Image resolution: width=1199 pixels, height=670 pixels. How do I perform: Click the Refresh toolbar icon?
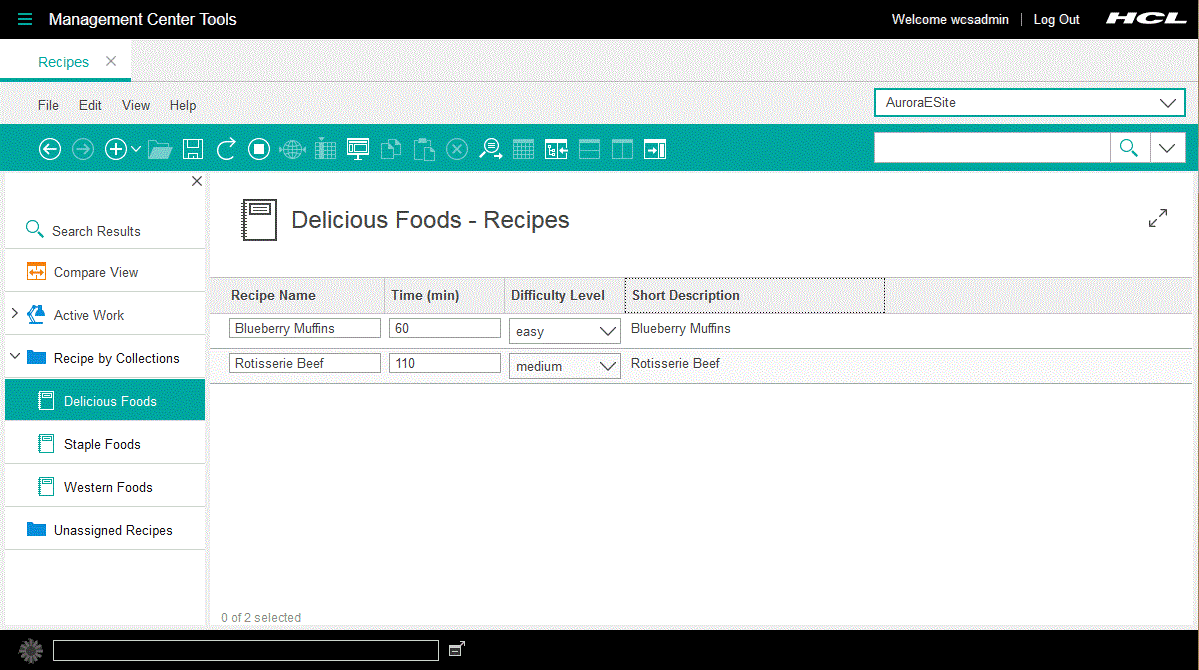click(226, 148)
